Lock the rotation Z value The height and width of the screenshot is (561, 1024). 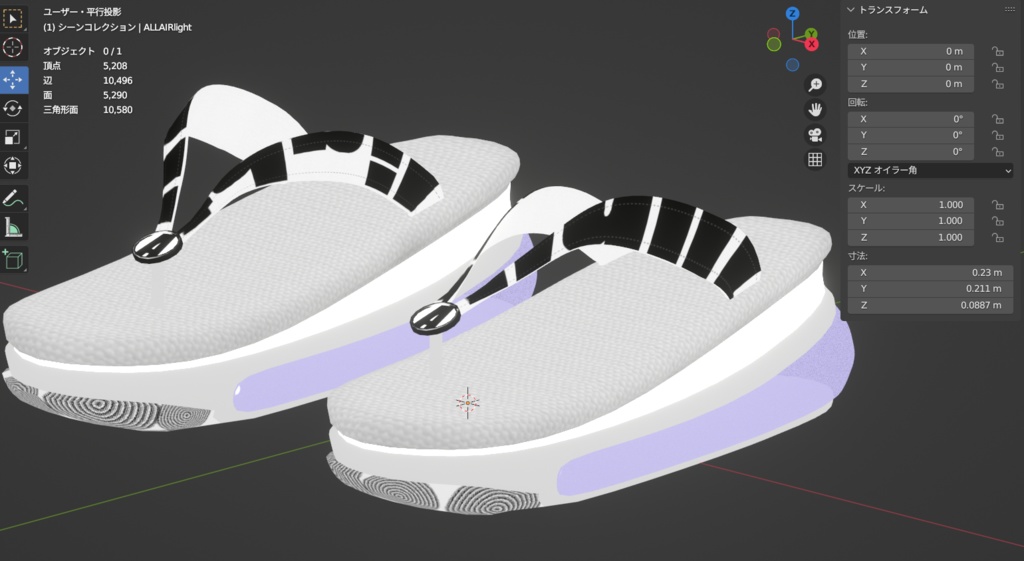pos(997,152)
